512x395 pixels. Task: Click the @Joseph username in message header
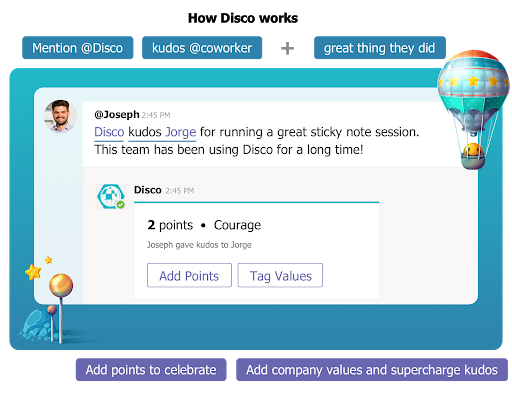pos(117,114)
